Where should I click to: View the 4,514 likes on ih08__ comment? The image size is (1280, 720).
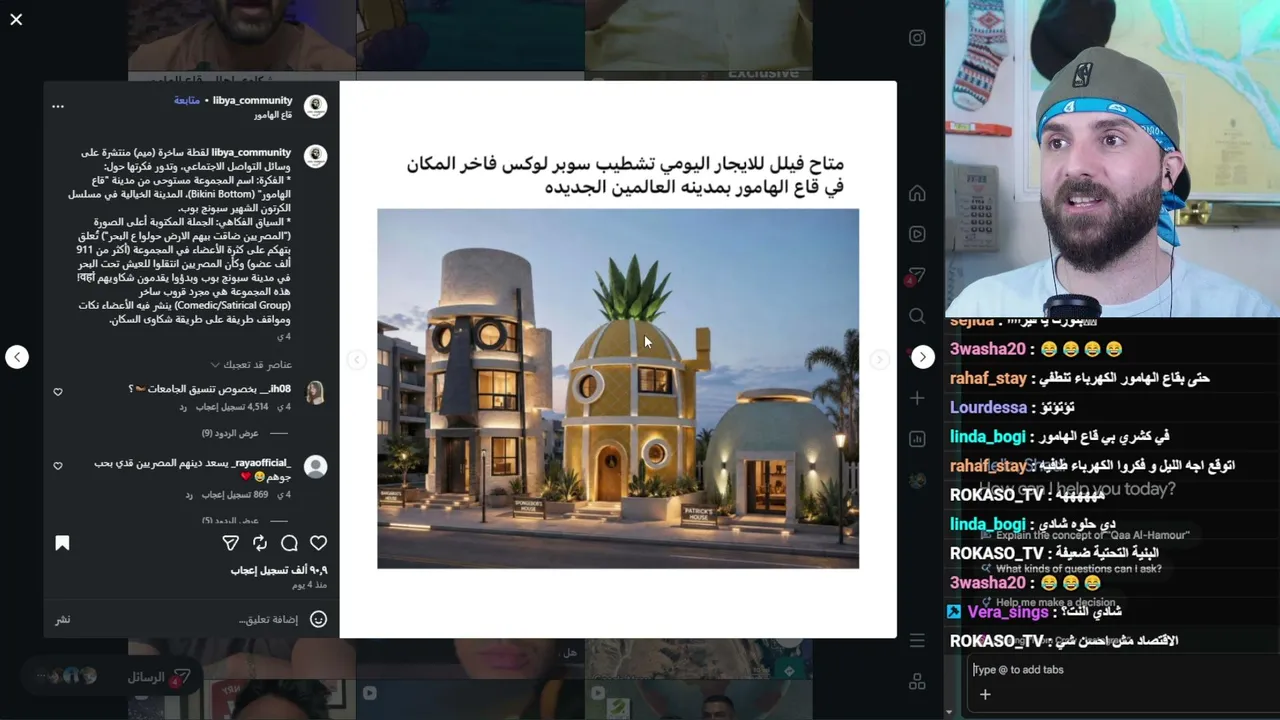232,407
